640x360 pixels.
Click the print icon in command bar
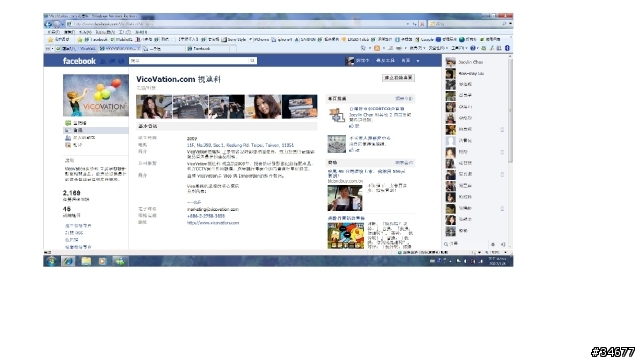399,48
